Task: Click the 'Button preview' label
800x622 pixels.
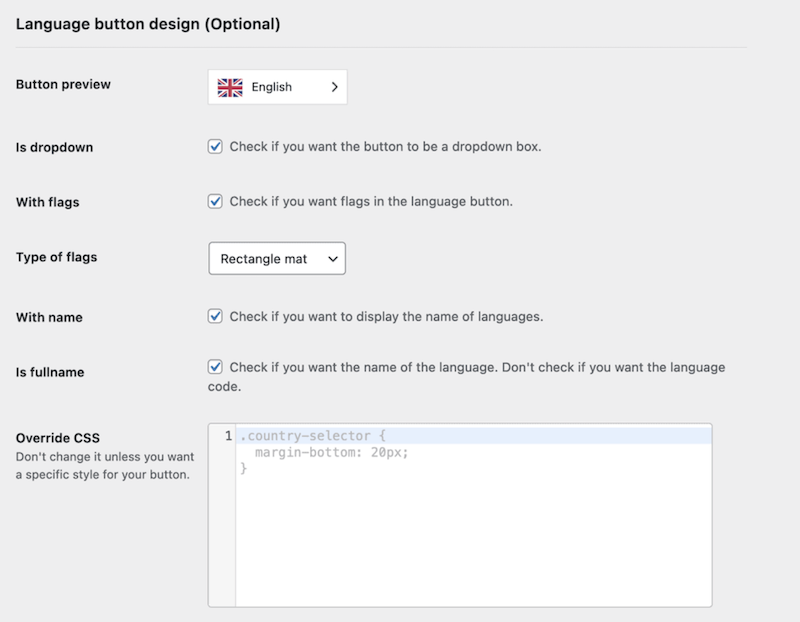Action: 63,84
